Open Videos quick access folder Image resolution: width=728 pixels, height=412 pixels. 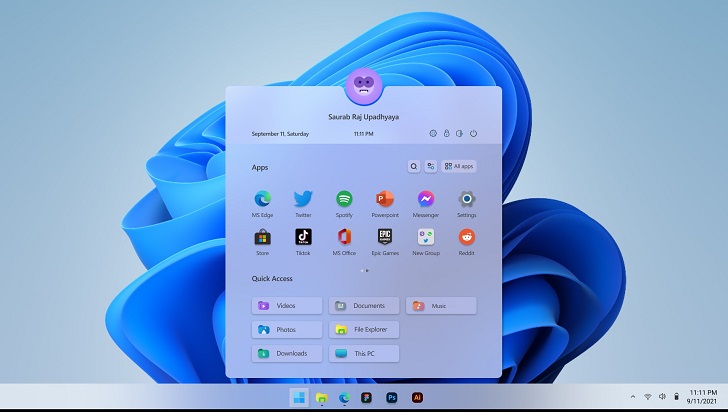coord(287,306)
